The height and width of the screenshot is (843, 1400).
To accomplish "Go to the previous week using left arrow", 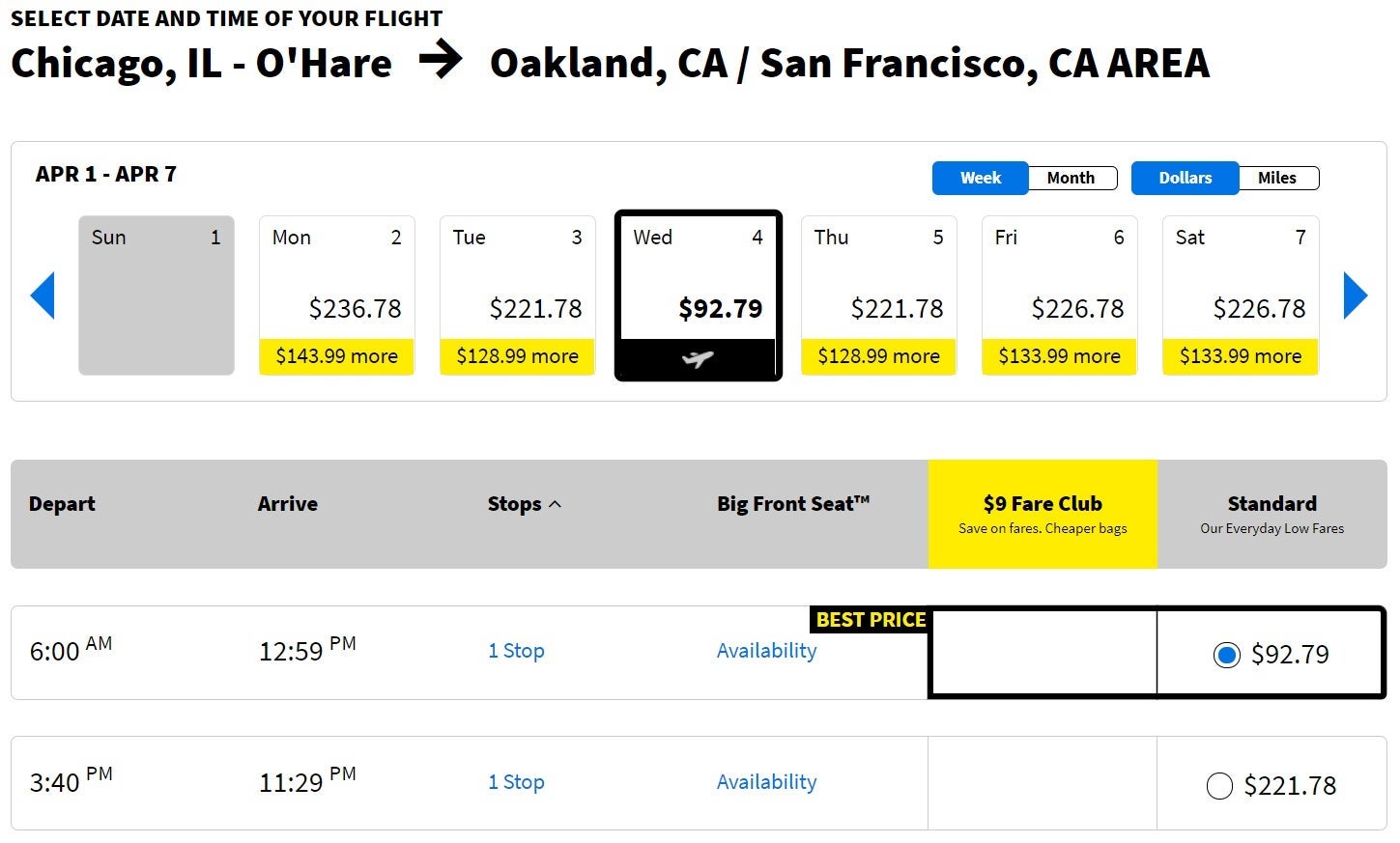I will click(x=43, y=295).
